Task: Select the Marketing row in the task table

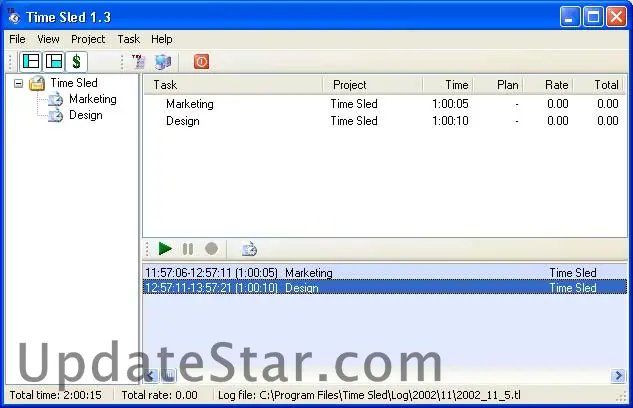Action: point(385,104)
